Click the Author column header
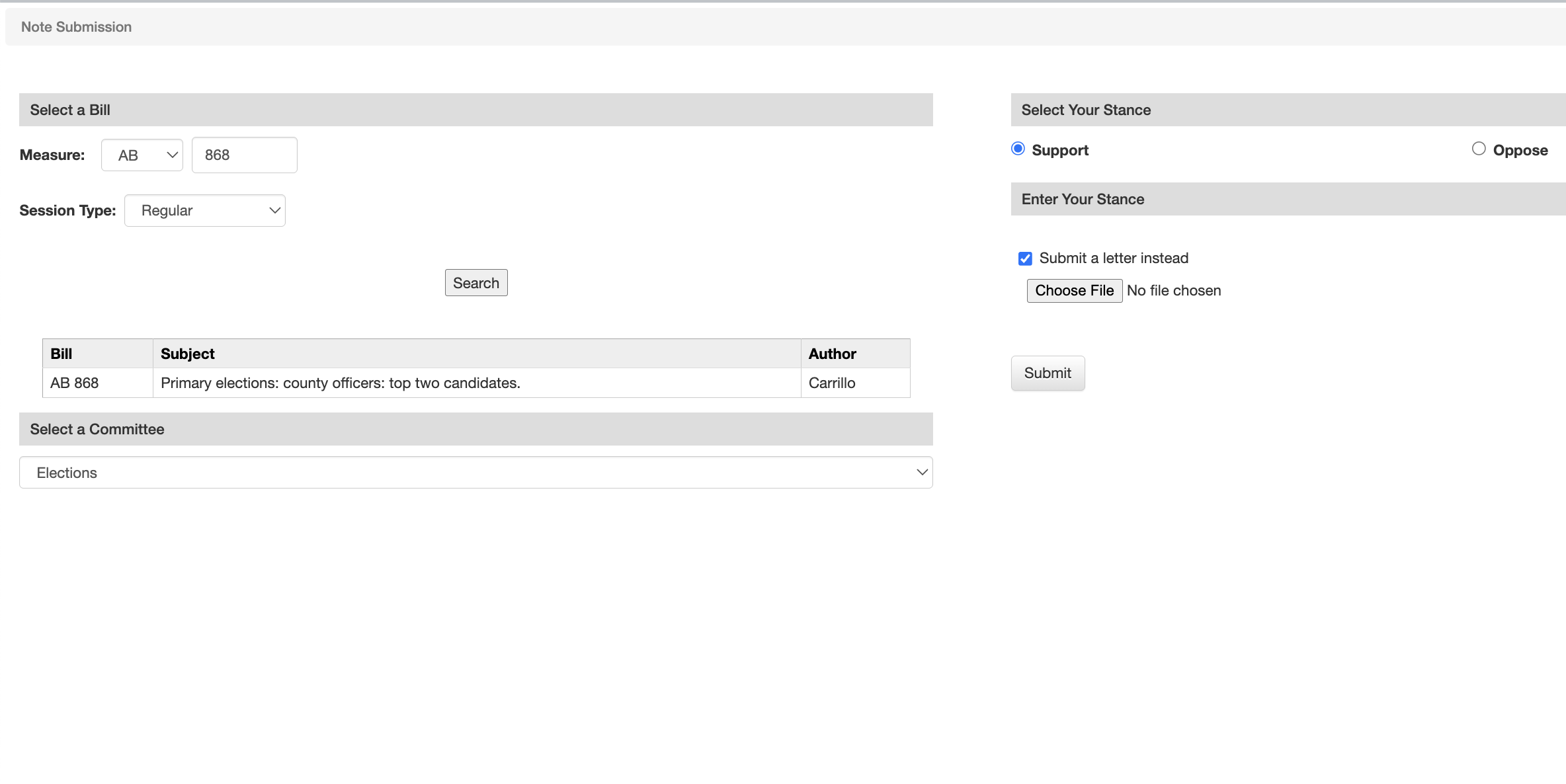This screenshot has height=784, width=1566. (833, 354)
